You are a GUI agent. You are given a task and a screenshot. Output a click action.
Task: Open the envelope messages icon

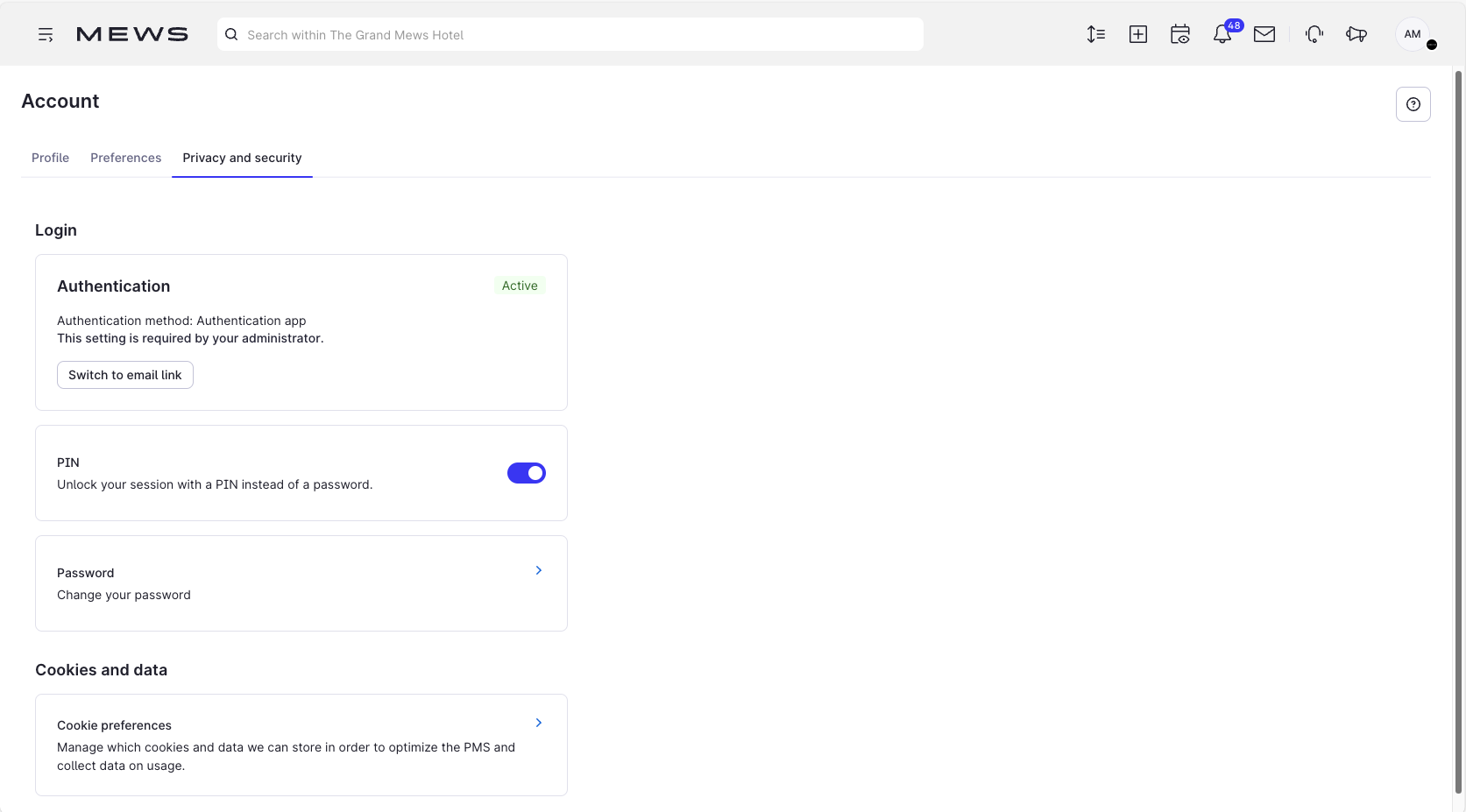point(1264,34)
